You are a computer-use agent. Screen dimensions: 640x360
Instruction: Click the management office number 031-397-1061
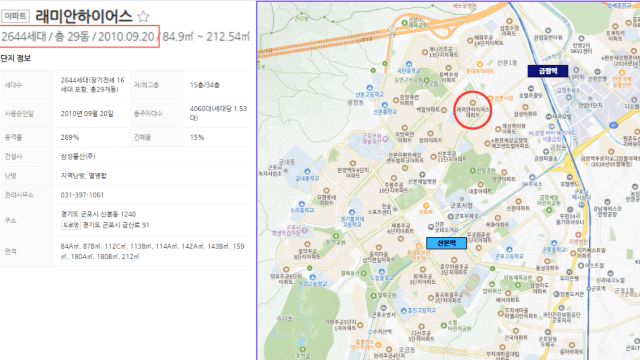pyautogui.click(x=82, y=195)
